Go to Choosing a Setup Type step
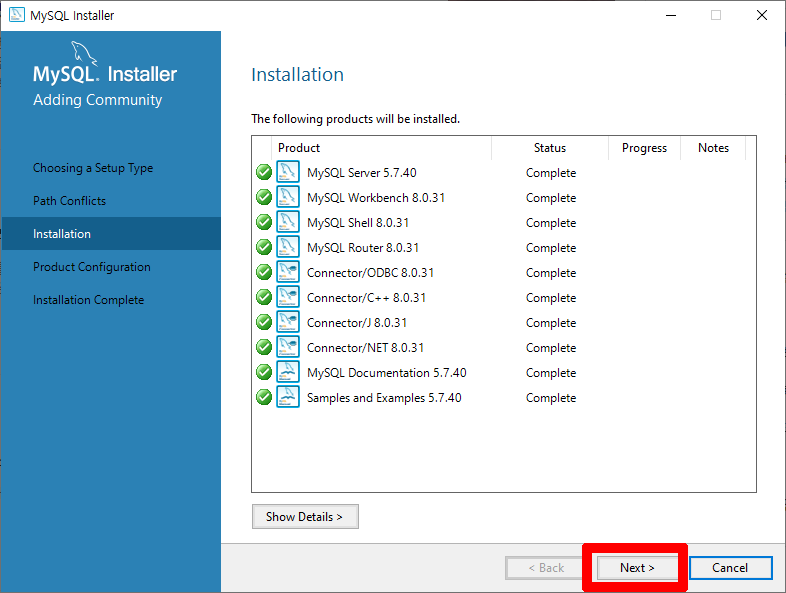 [x=93, y=168]
